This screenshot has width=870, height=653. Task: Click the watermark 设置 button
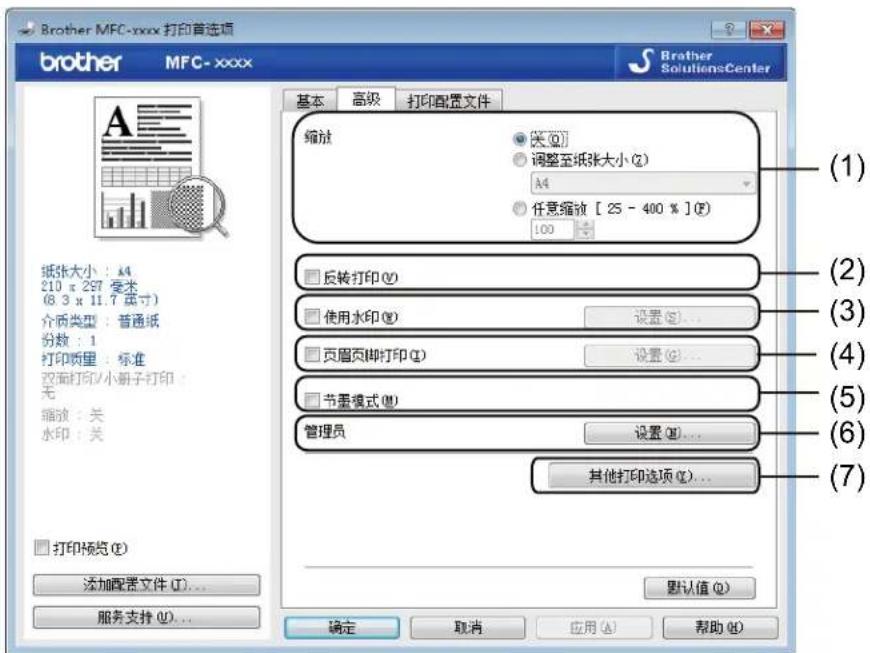(669, 317)
